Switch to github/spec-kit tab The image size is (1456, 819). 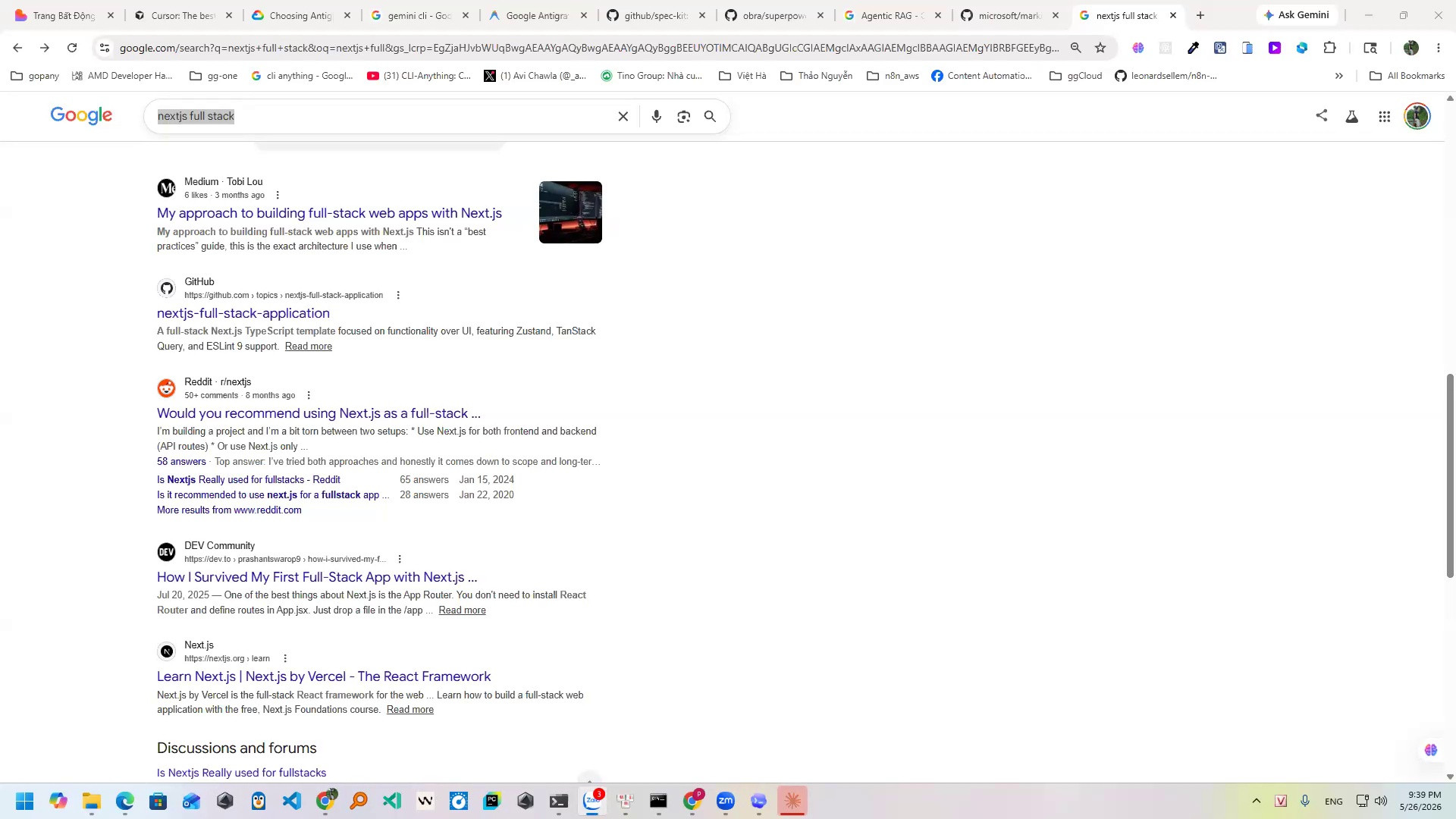[x=654, y=15]
